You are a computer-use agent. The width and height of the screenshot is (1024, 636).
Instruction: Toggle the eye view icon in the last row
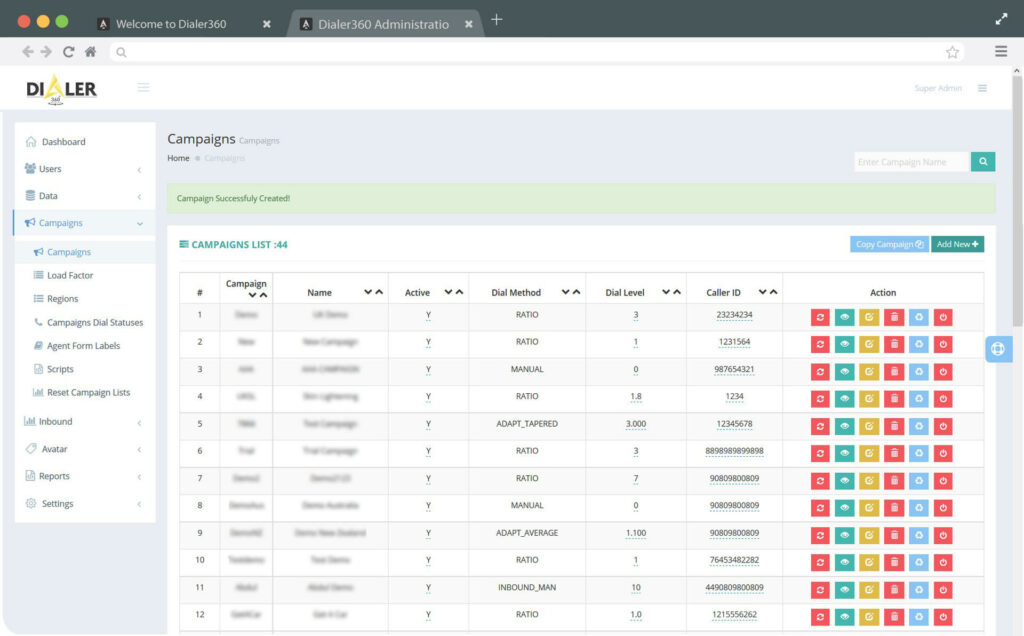[x=845, y=616]
